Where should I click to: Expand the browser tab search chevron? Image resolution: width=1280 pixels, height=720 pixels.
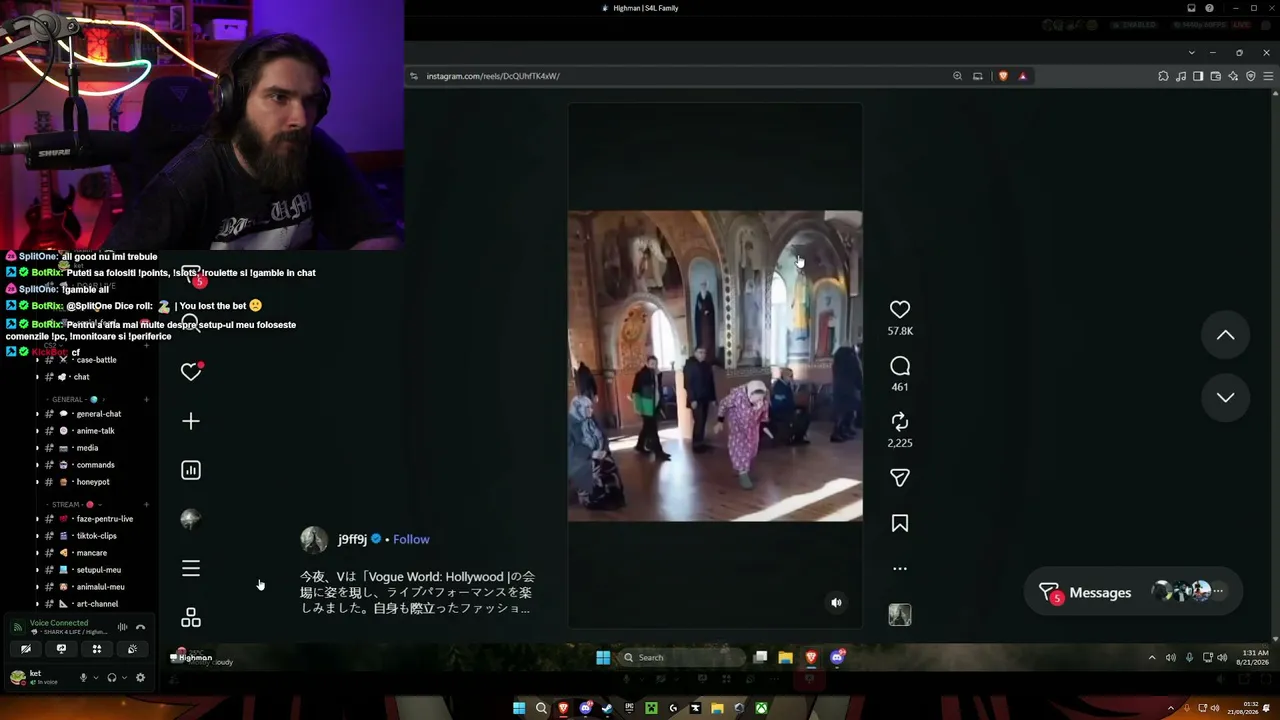tap(1191, 53)
